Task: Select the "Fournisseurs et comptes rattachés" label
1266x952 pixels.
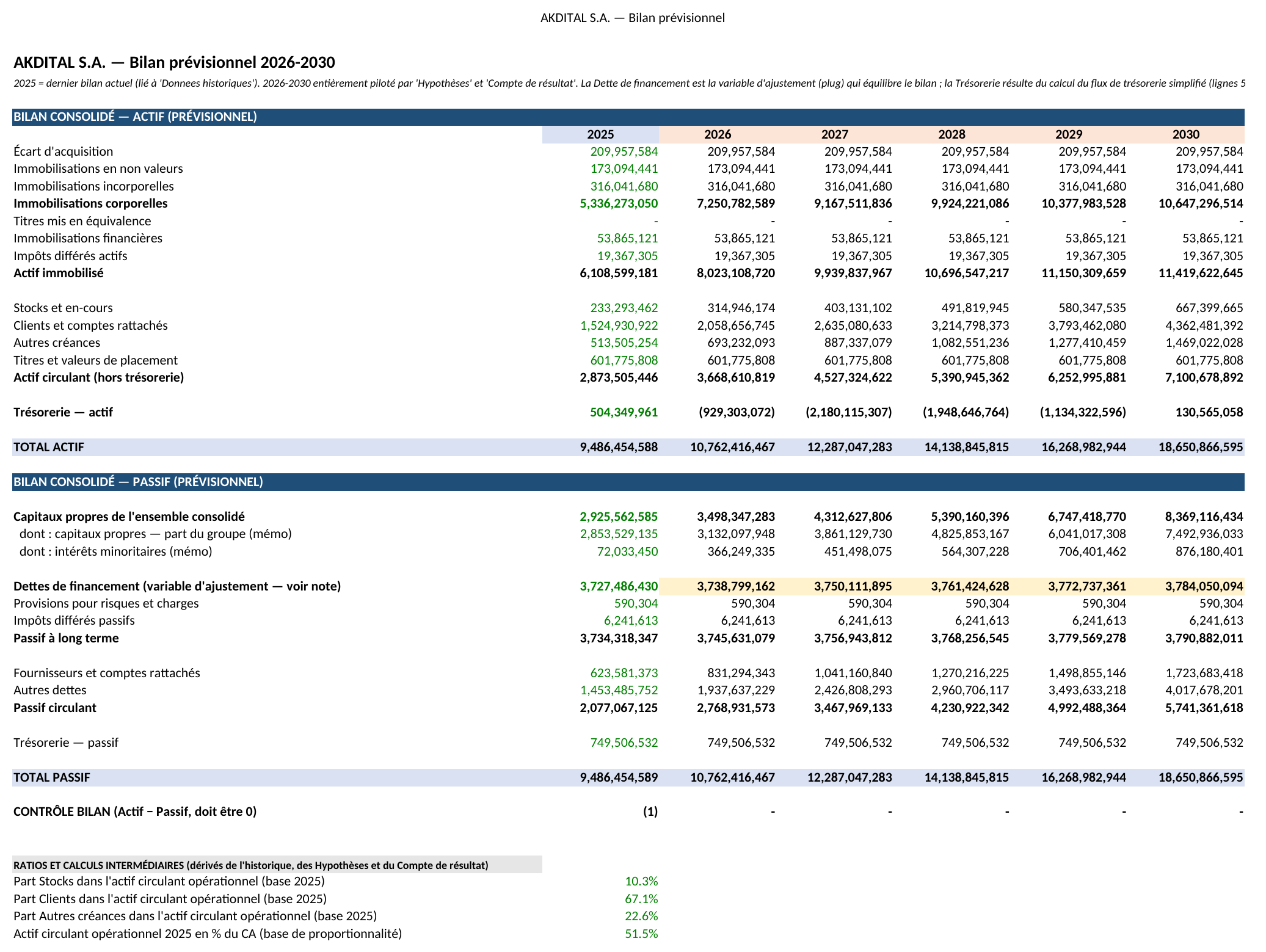Action: pyautogui.click(x=107, y=673)
